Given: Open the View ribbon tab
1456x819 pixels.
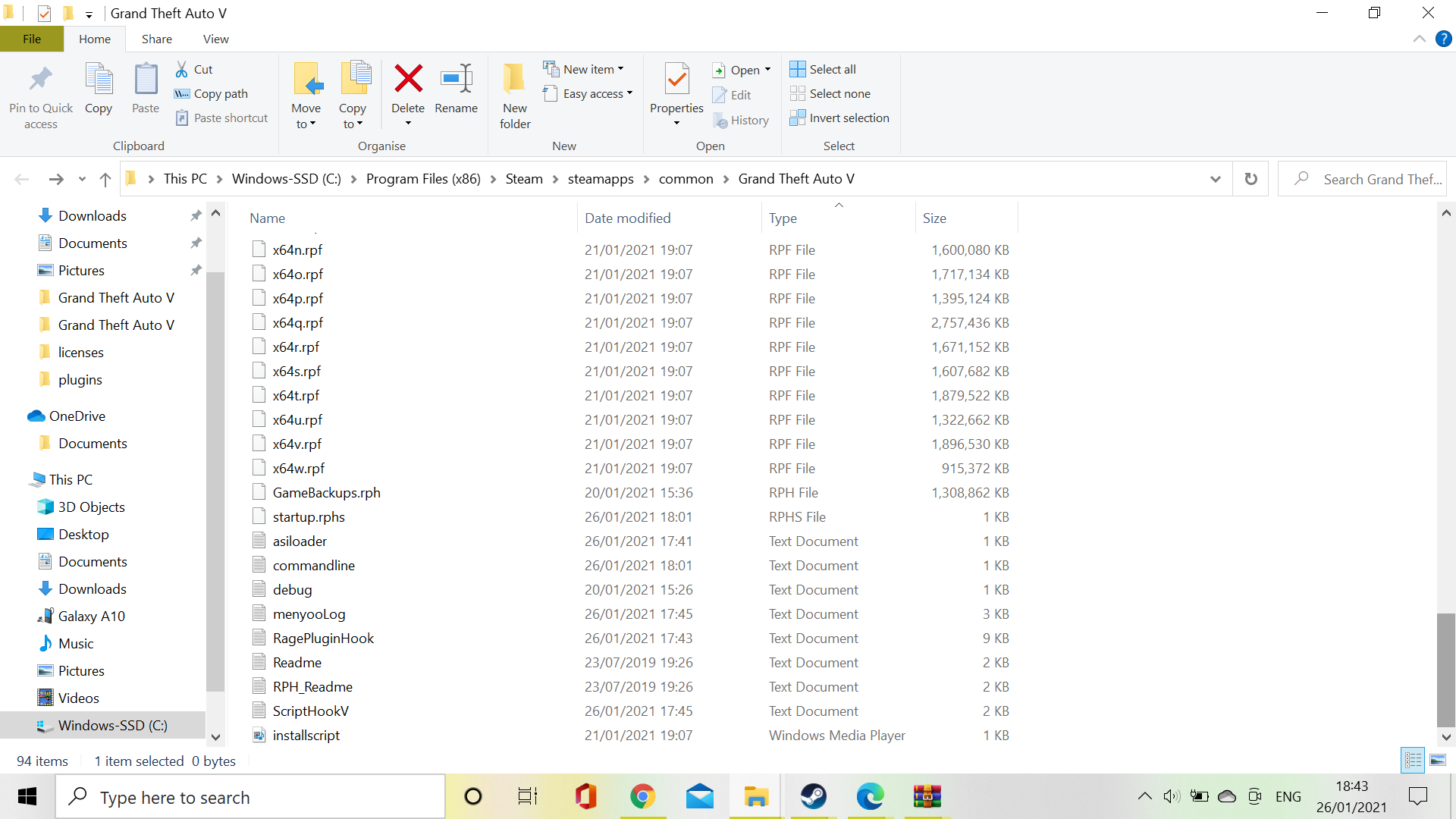Looking at the screenshot, I should [215, 39].
